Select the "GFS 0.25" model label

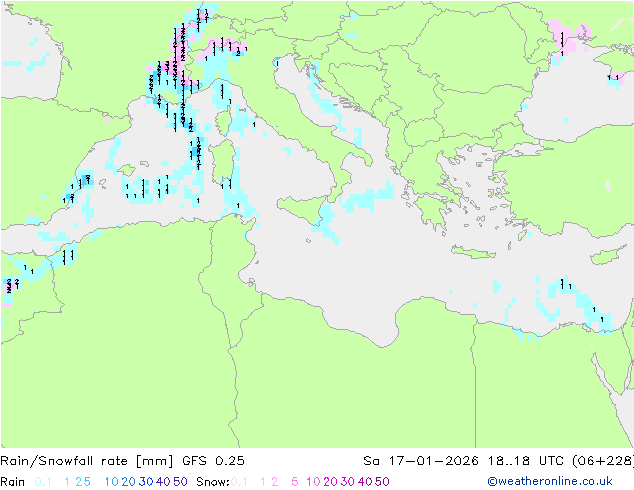[x=213, y=461]
